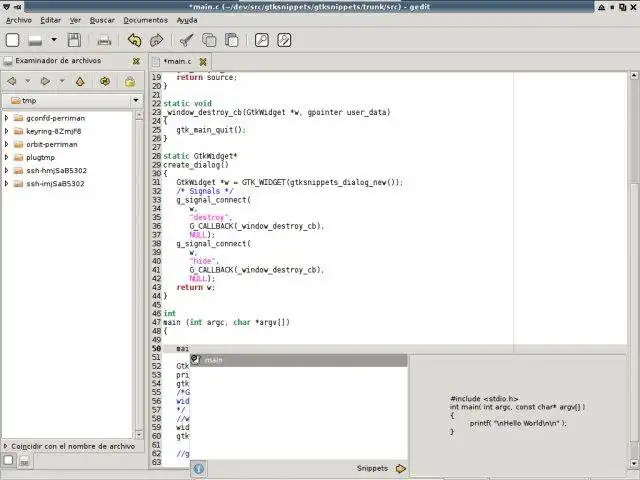Open the Buscar menu
This screenshot has width=640, height=480.
coord(102,20)
